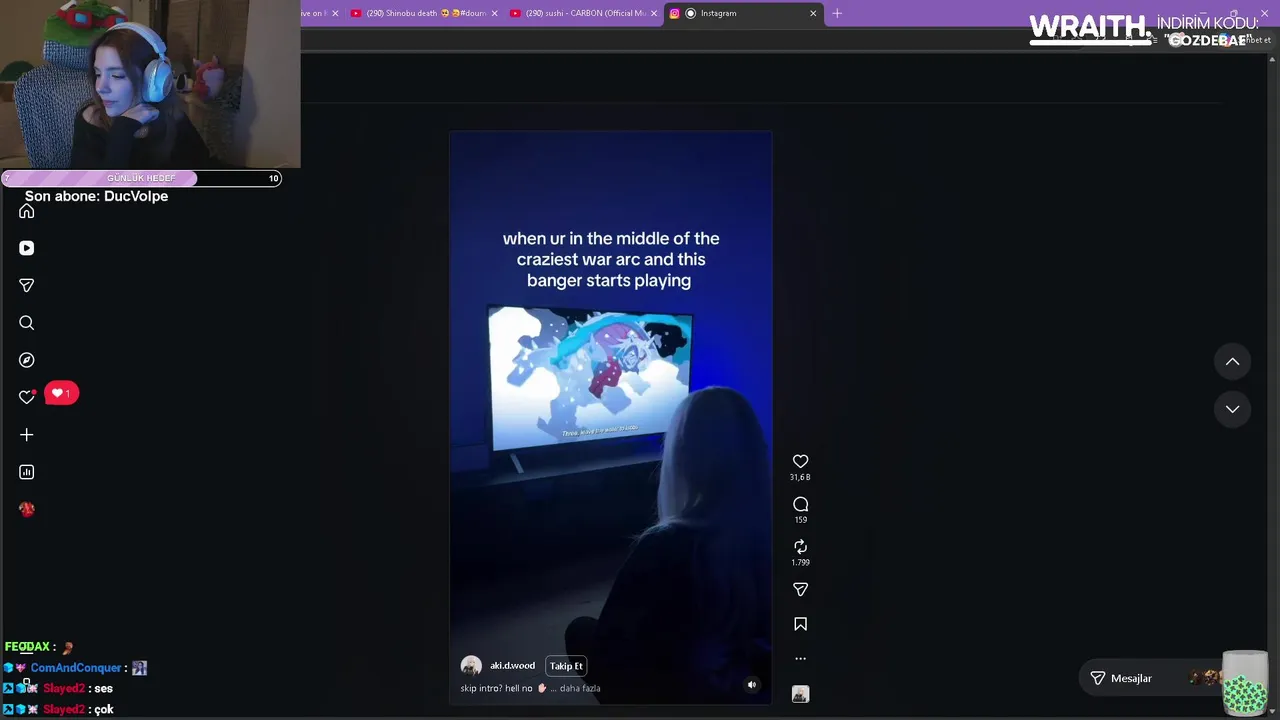The height and width of the screenshot is (720, 1280).
Task: Click the 159 comment count
Action: (x=800, y=520)
